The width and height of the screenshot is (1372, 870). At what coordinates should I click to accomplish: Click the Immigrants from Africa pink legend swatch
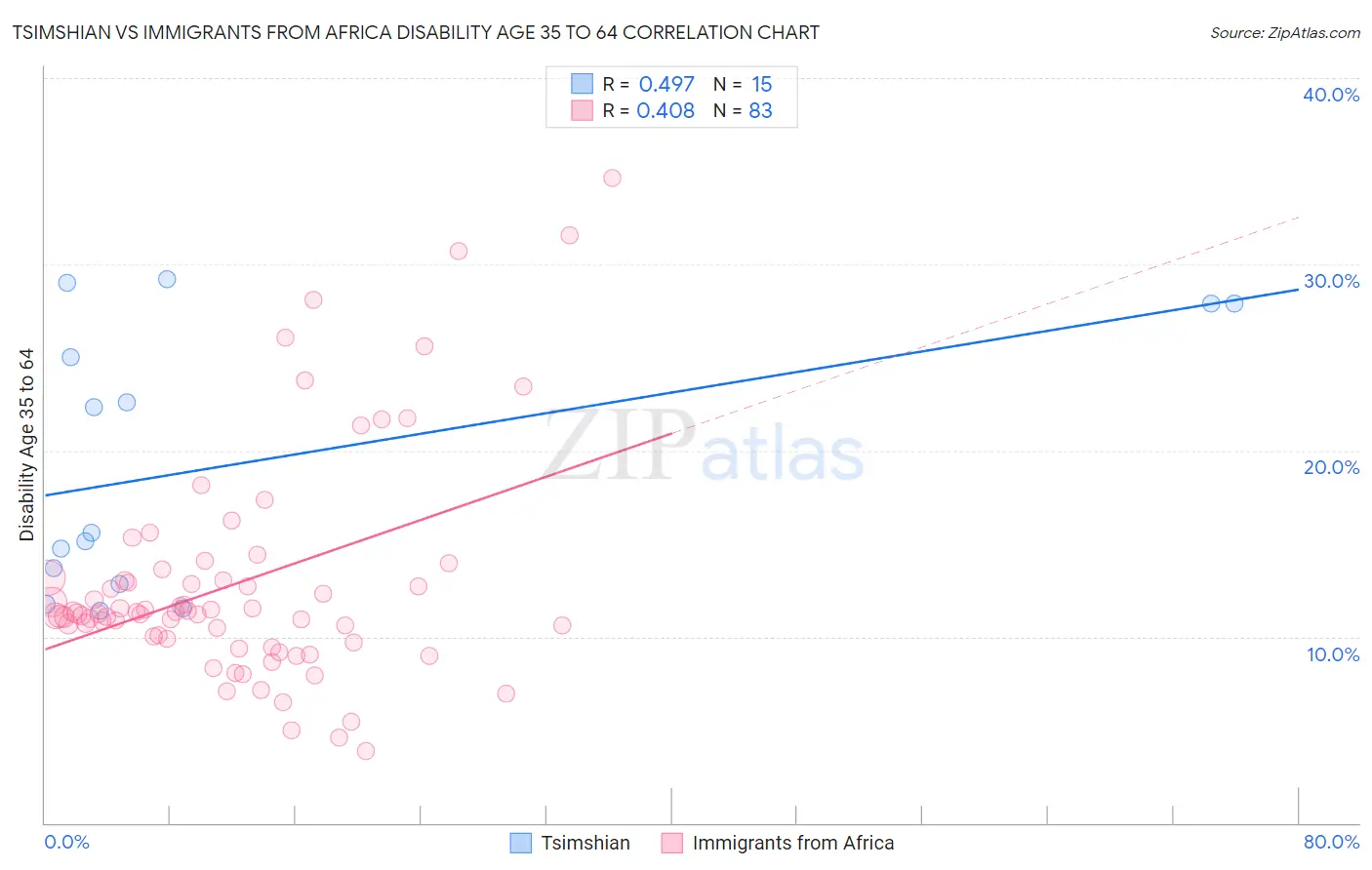(671, 843)
